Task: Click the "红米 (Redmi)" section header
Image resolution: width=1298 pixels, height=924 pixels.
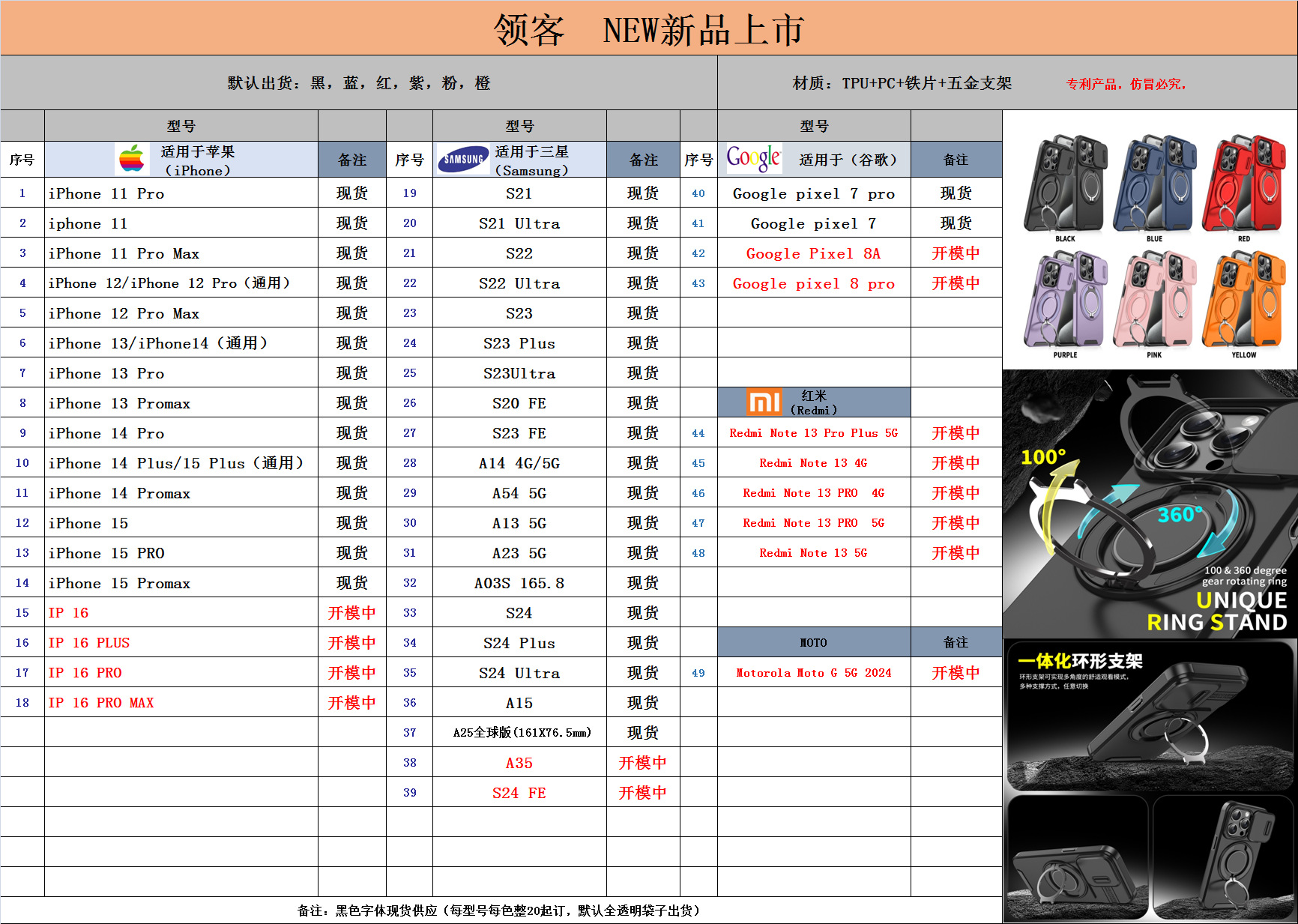Action: (x=814, y=402)
